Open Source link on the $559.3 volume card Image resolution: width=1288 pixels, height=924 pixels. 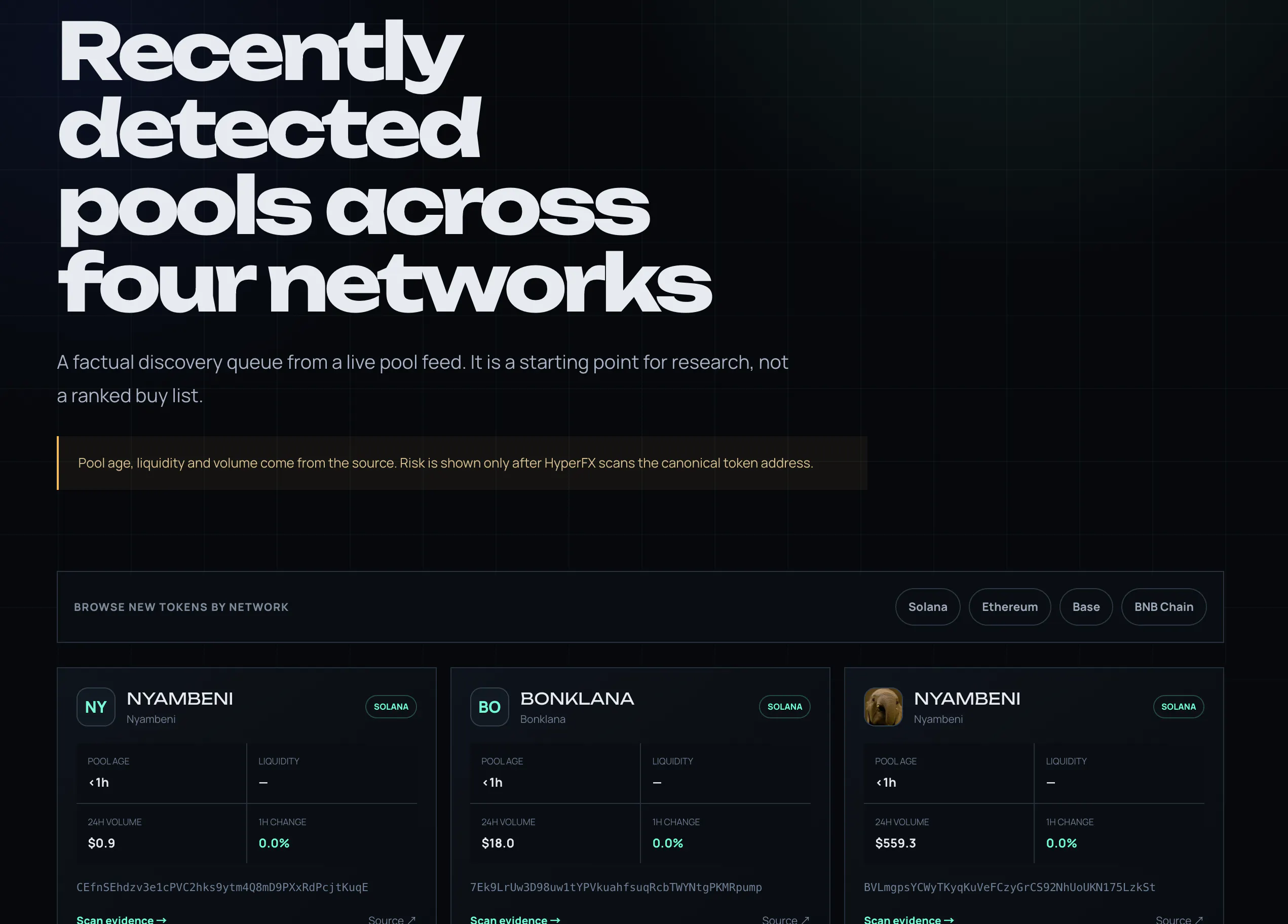click(x=1179, y=919)
